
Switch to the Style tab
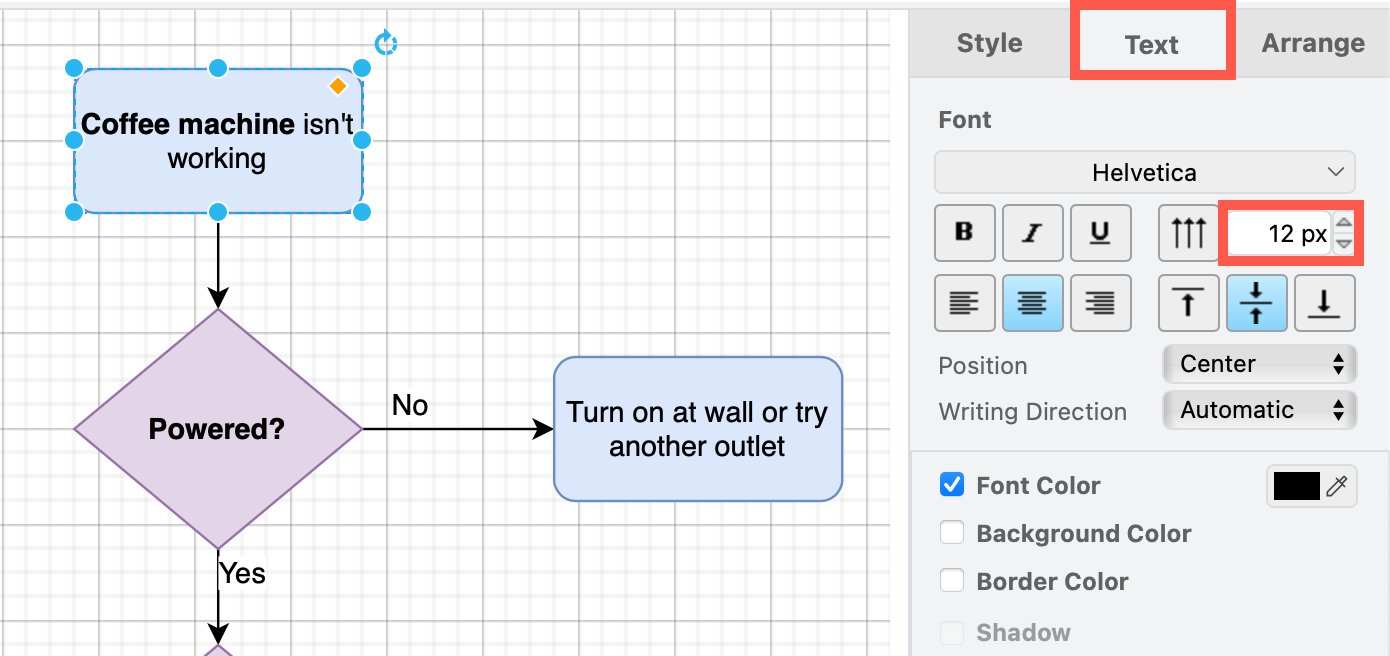tap(987, 42)
